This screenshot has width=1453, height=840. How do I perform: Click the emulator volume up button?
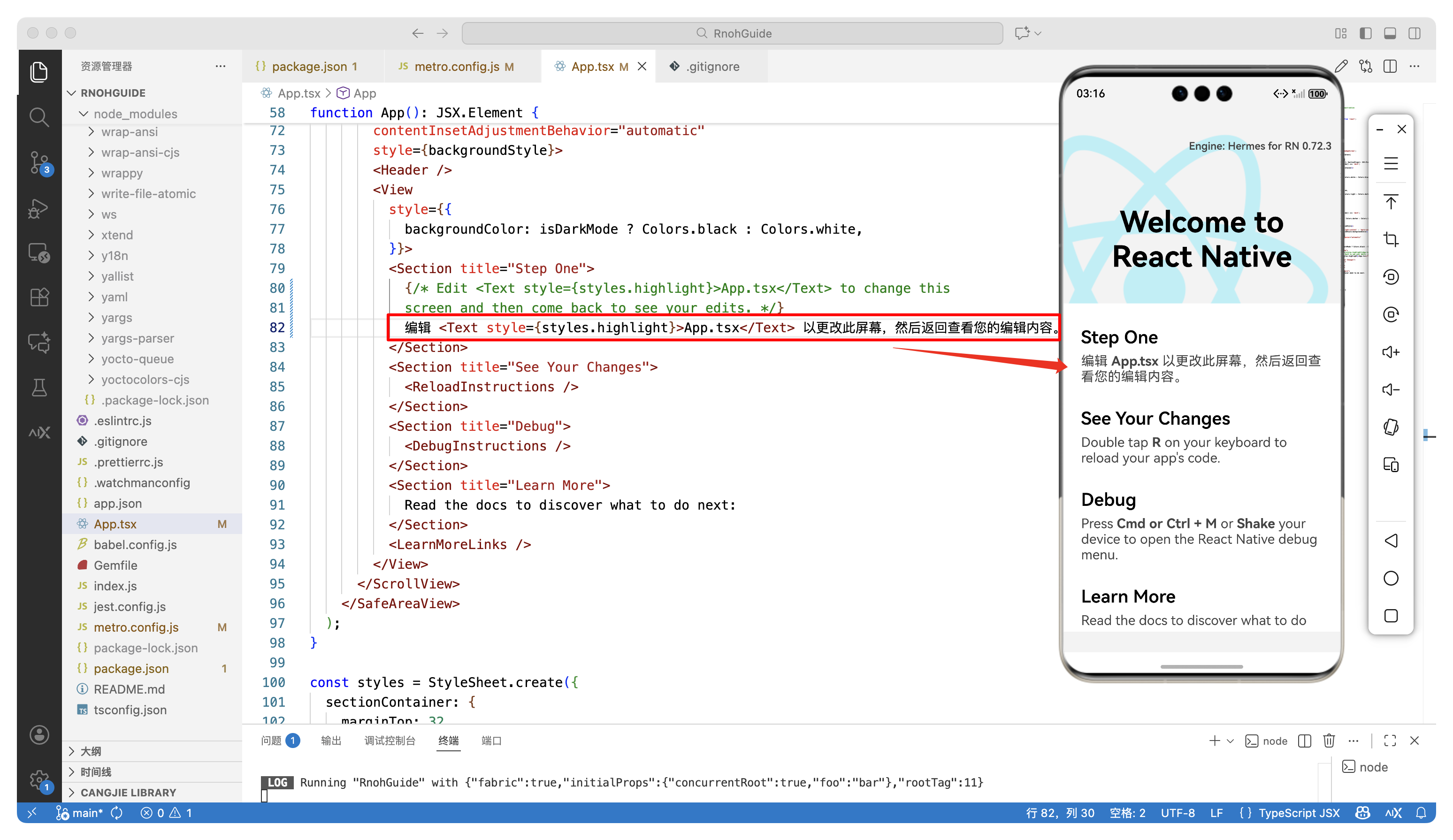1390,352
